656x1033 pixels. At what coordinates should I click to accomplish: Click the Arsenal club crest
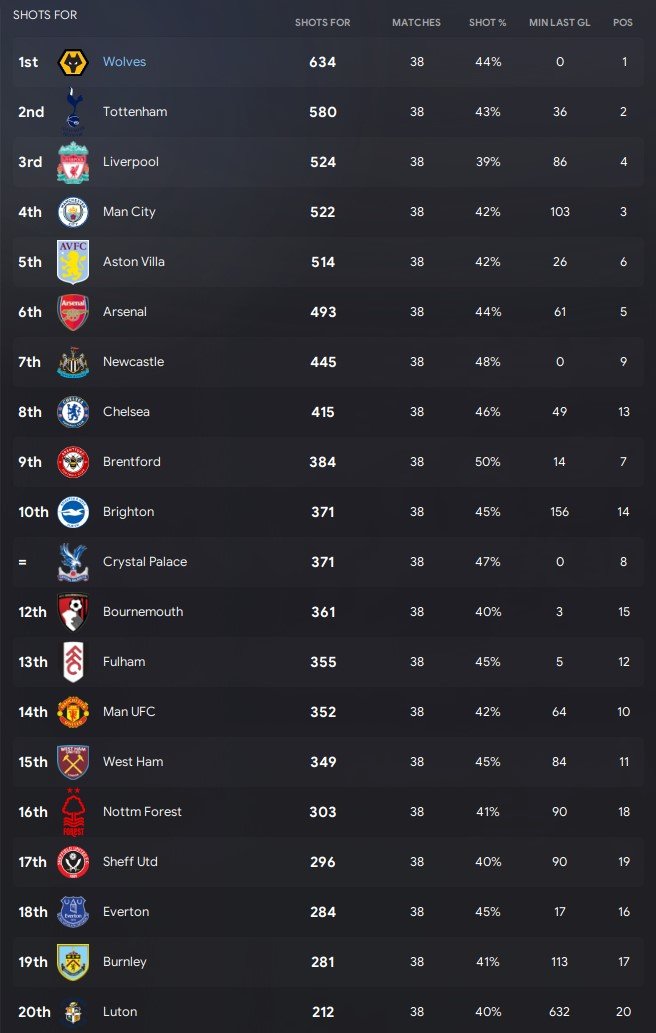tap(73, 312)
